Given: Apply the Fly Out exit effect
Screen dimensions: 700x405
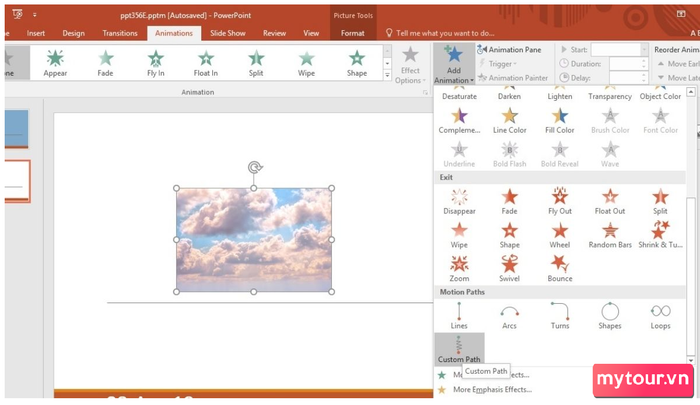Looking at the screenshot, I should pos(560,201).
